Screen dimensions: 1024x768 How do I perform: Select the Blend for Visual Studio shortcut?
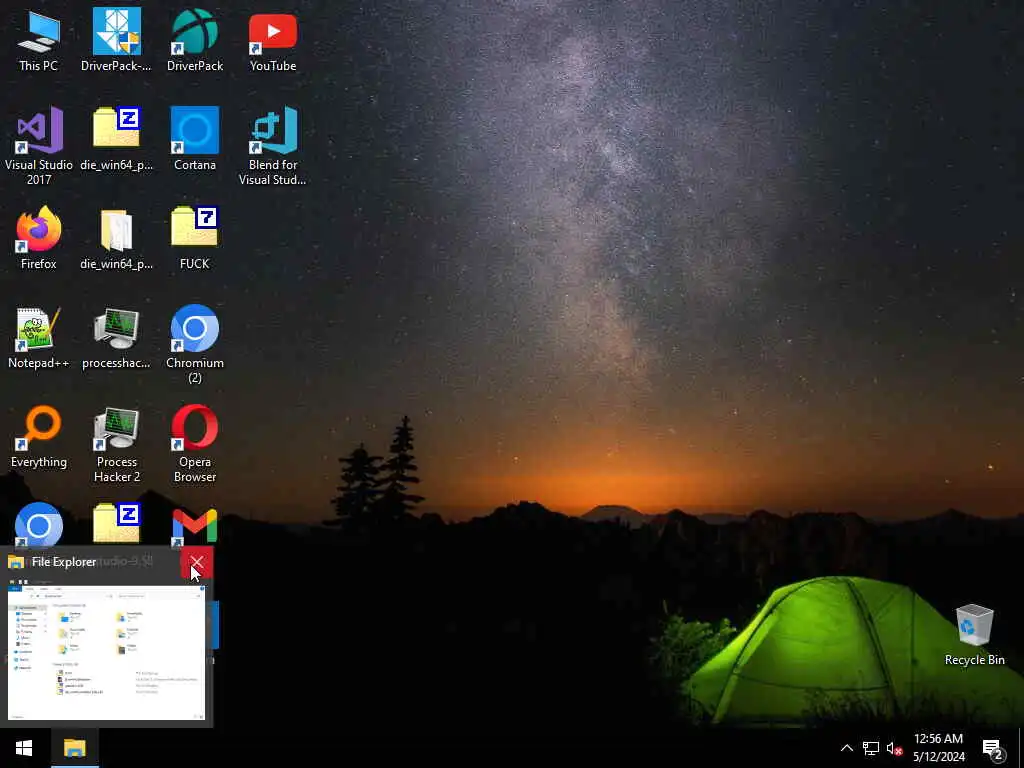(273, 146)
